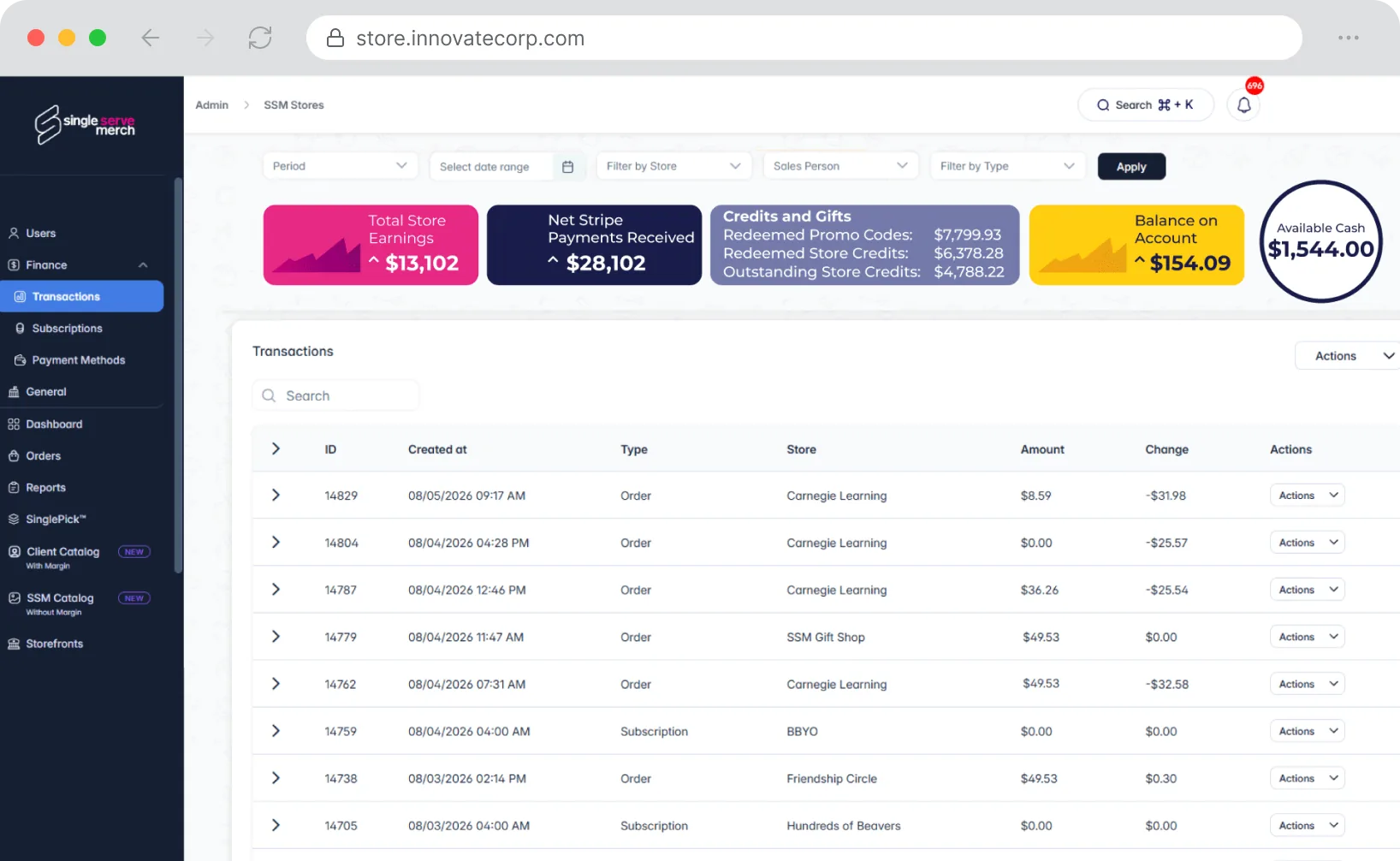1400x861 pixels.
Task: Open the browser three-dot menu
Action: [x=1349, y=38]
